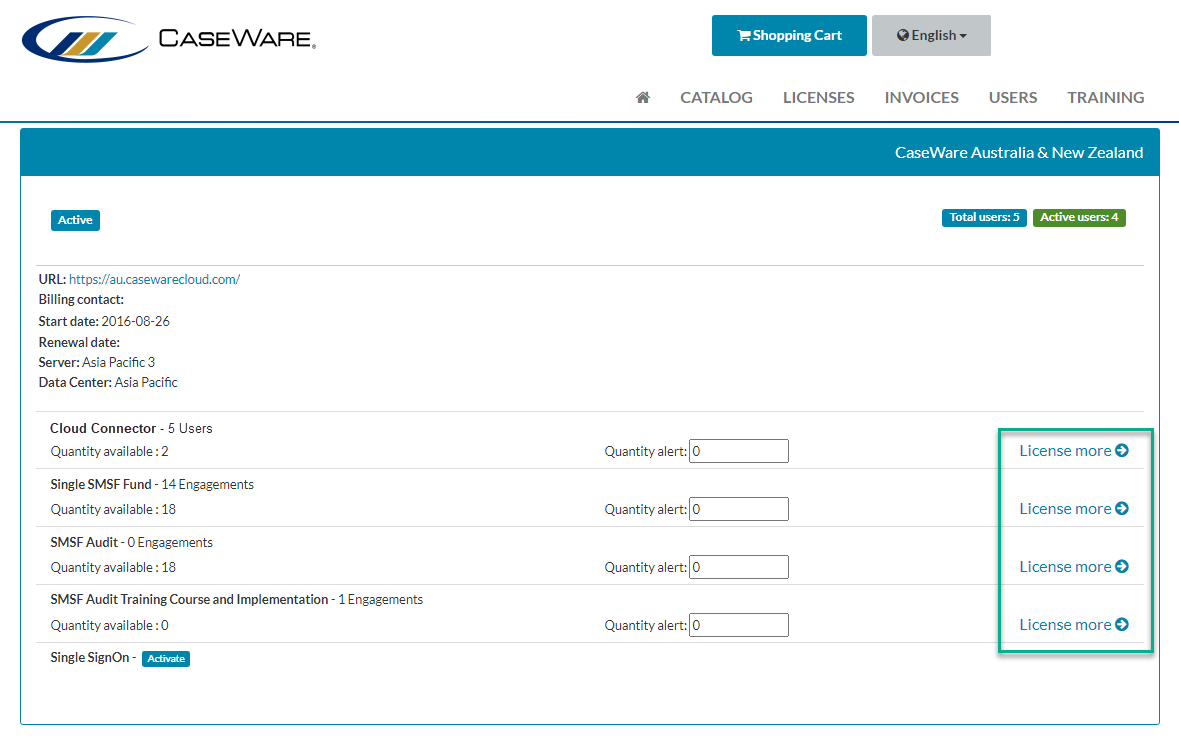This screenshot has height=742, width=1179.
Task: Select the Billing contact label
Action: pos(81,299)
